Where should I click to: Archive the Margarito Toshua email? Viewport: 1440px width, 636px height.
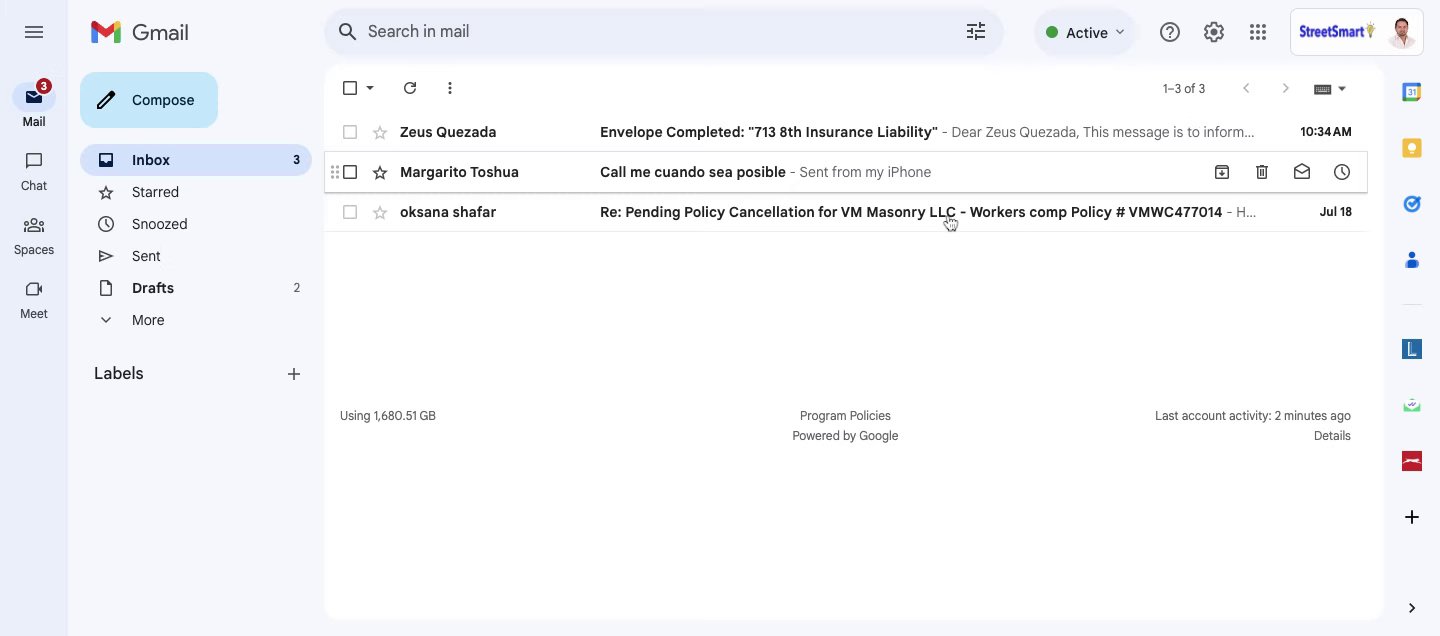1222,172
